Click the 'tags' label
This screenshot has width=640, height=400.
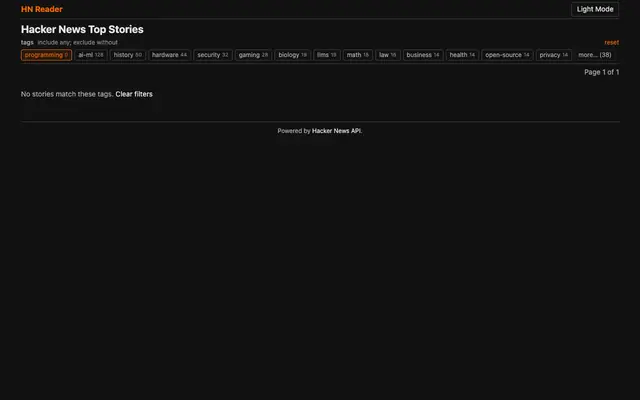[27, 42]
